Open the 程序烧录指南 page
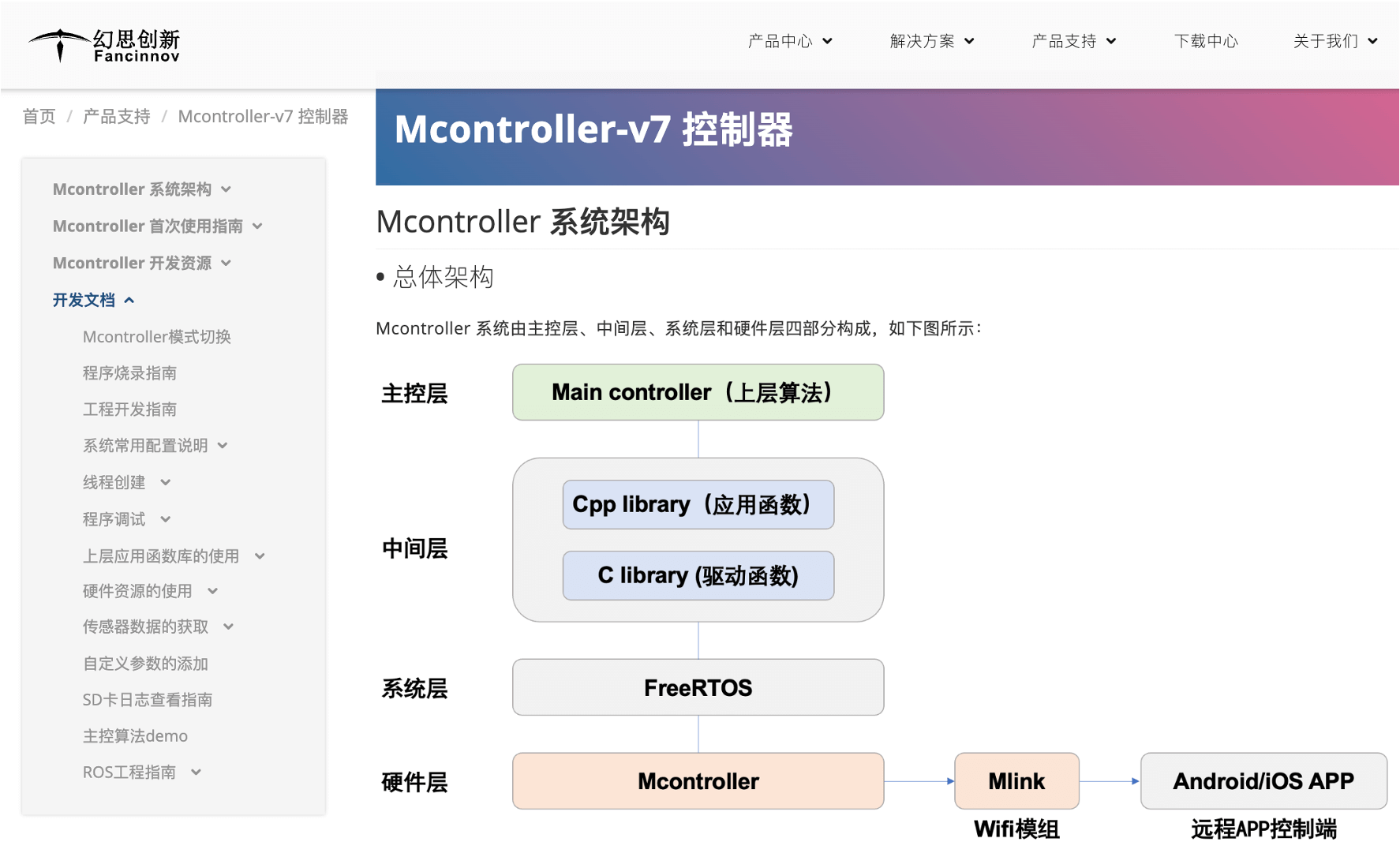The image size is (1400, 853). click(129, 373)
